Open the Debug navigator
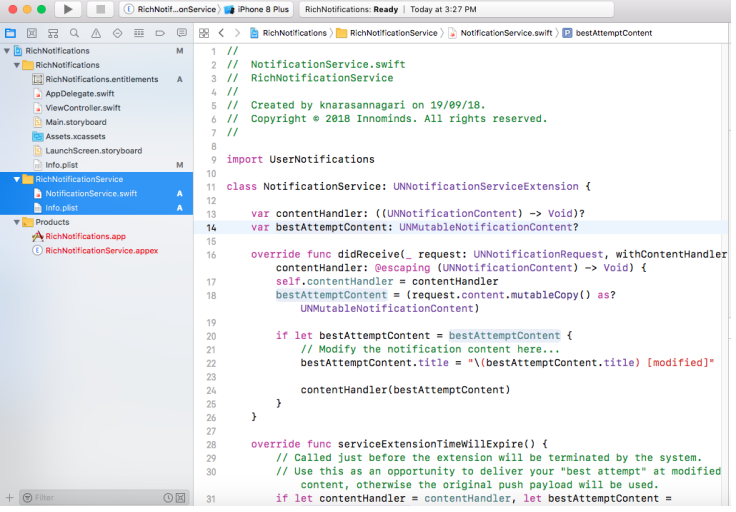Viewport: 736px width, 512px height. pyautogui.click(x=139, y=33)
